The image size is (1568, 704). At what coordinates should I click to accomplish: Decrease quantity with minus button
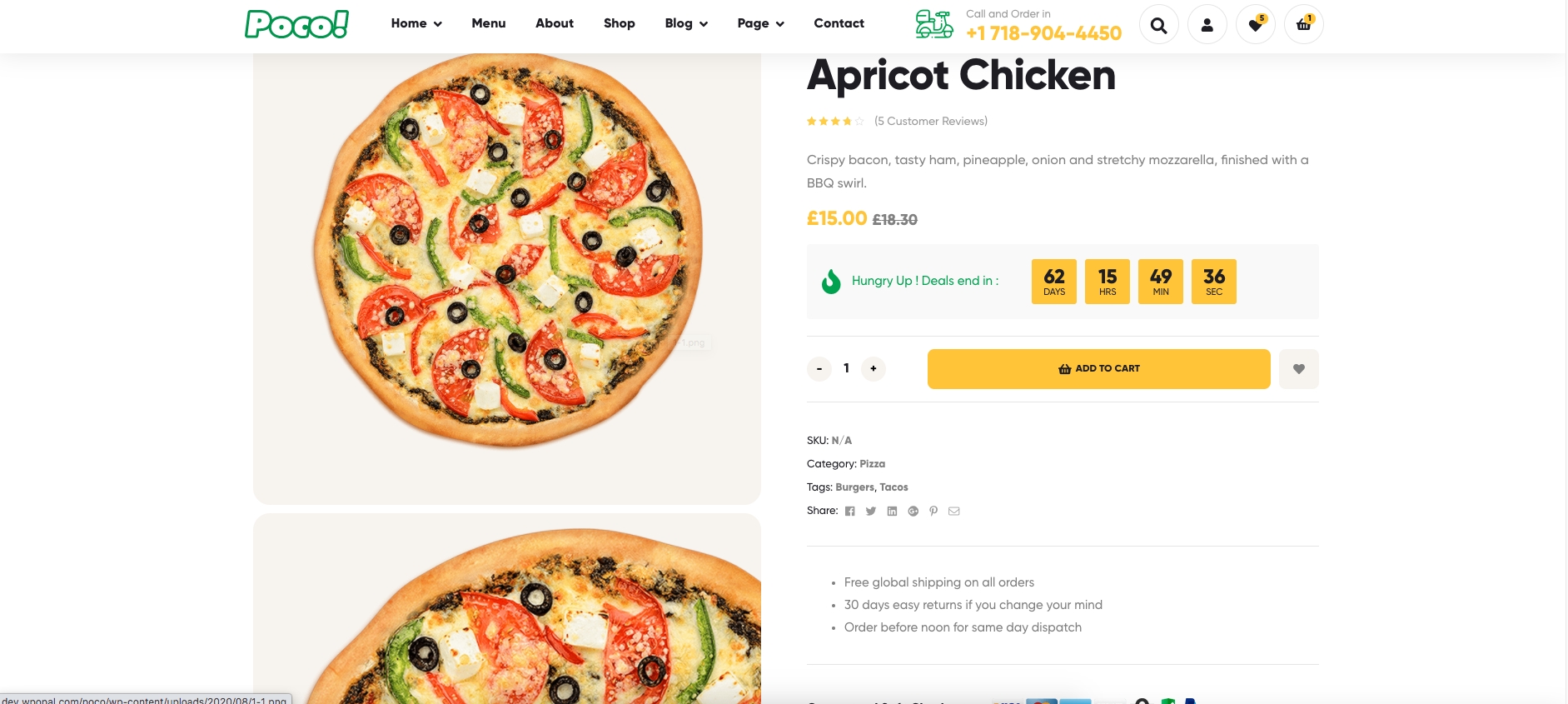[x=819, y=368]
